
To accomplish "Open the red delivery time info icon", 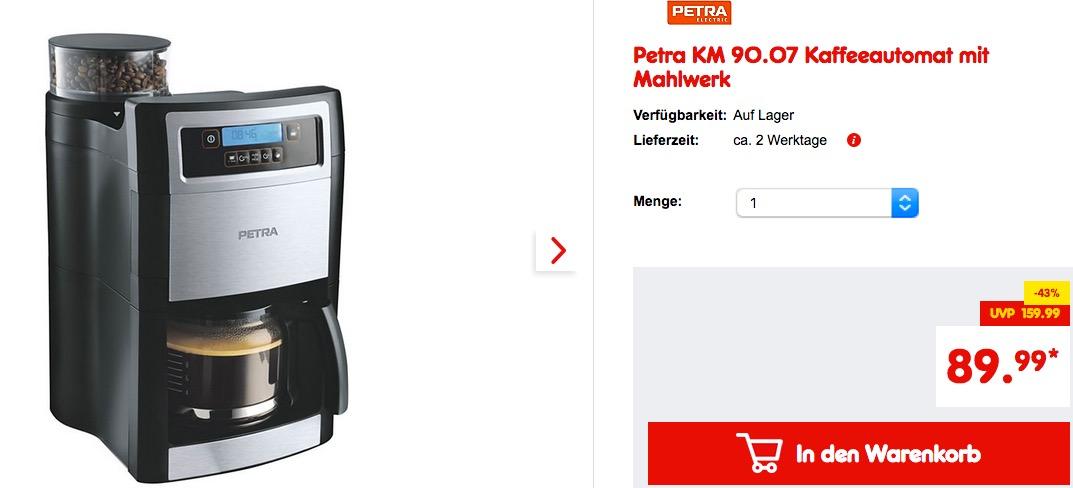I will [x=853, y=140].
